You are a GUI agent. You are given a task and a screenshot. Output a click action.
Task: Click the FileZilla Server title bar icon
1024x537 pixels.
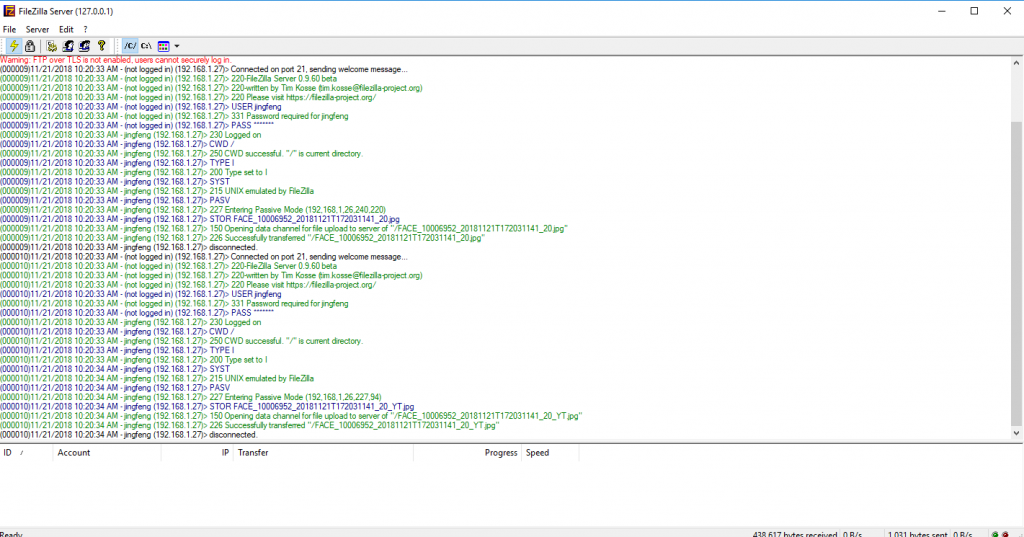(x=9, y=11)
